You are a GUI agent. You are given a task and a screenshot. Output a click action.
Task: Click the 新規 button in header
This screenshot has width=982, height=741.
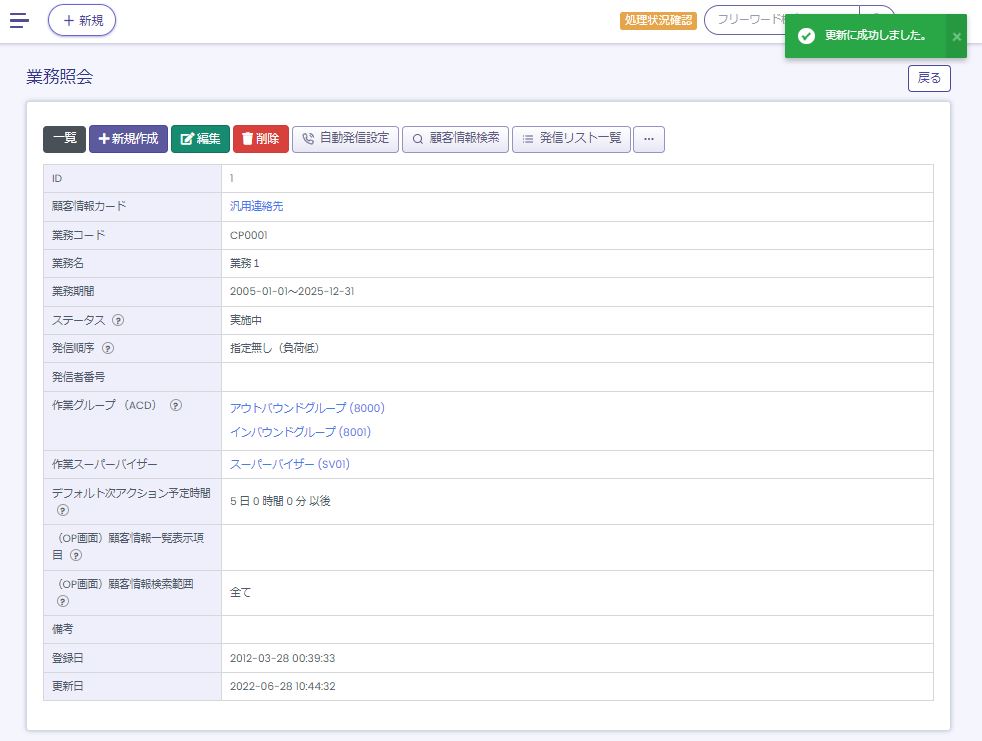coord(82,20)
